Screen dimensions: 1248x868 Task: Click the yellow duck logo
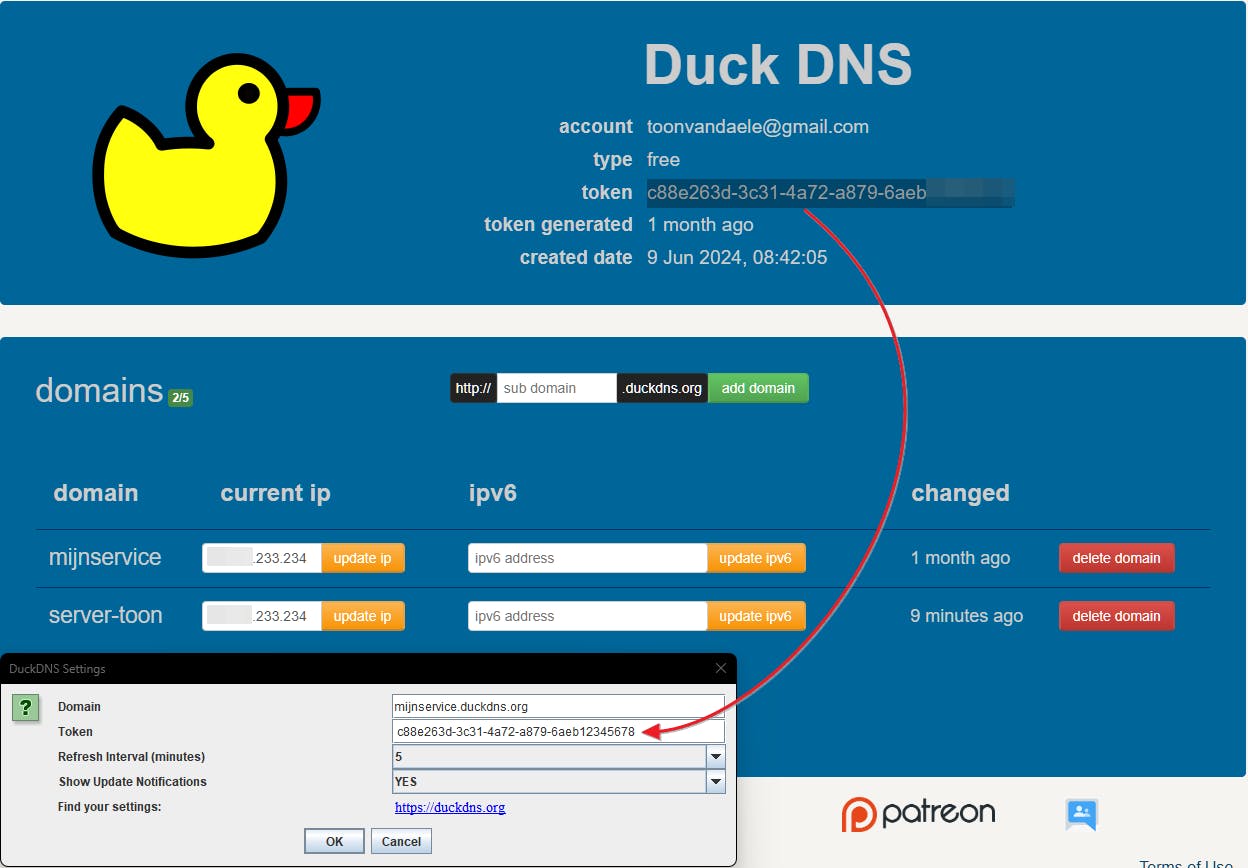pos(205,154)
